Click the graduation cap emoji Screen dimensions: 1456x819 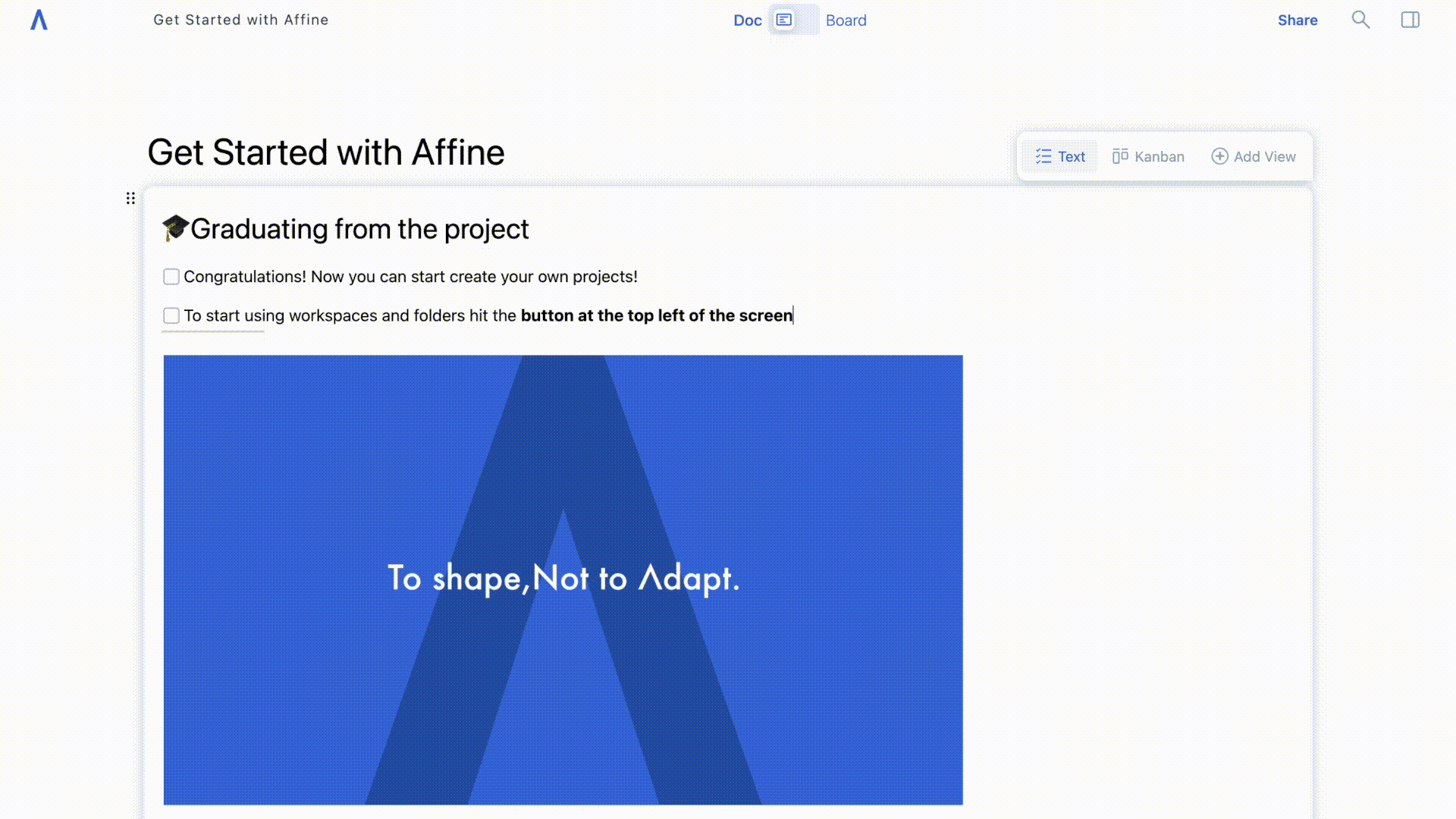[175, 228]
